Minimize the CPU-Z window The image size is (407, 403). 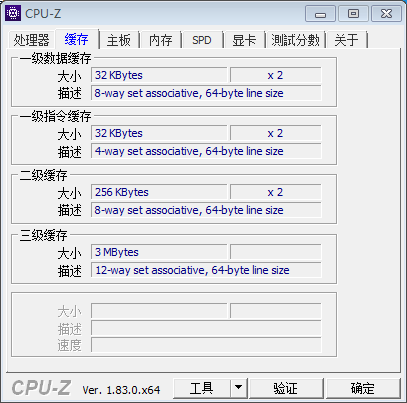click(320, 14)
